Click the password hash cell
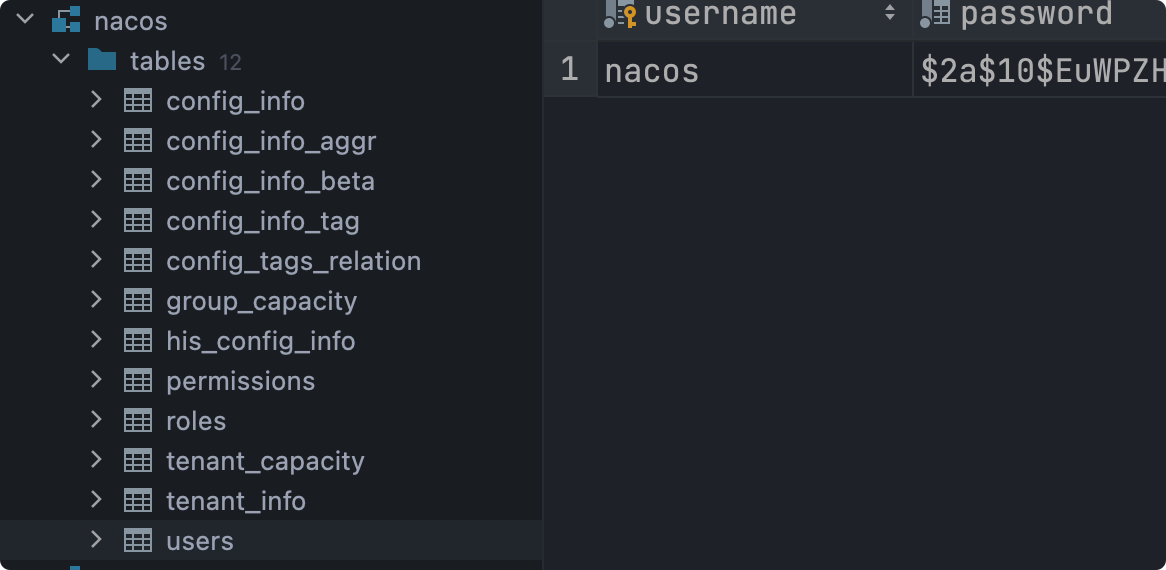The height and width of the screenshot is (570, 1166). 1040,71
